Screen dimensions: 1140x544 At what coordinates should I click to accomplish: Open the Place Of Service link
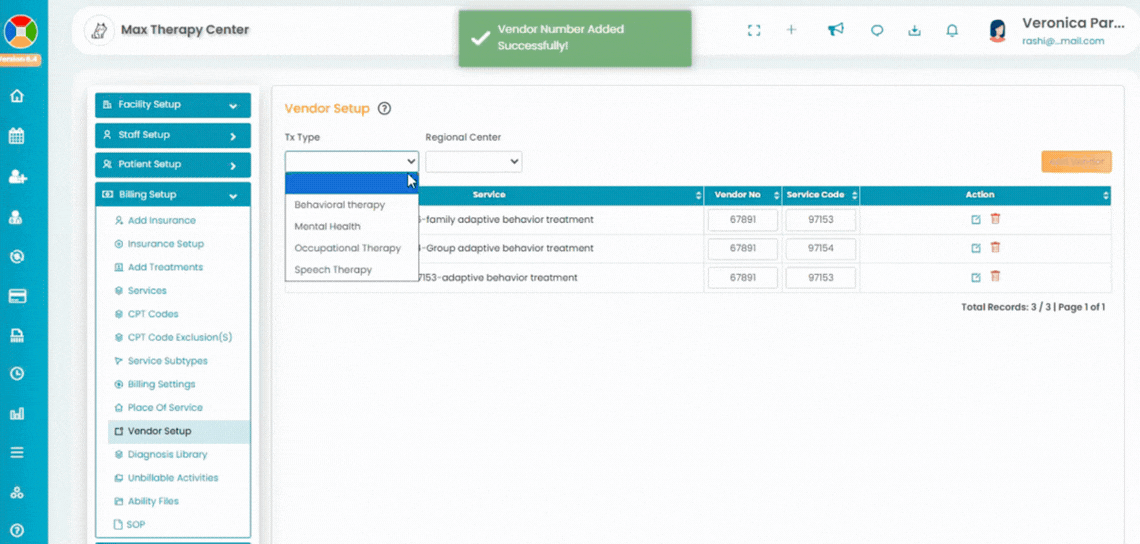[x=165, y=408]
